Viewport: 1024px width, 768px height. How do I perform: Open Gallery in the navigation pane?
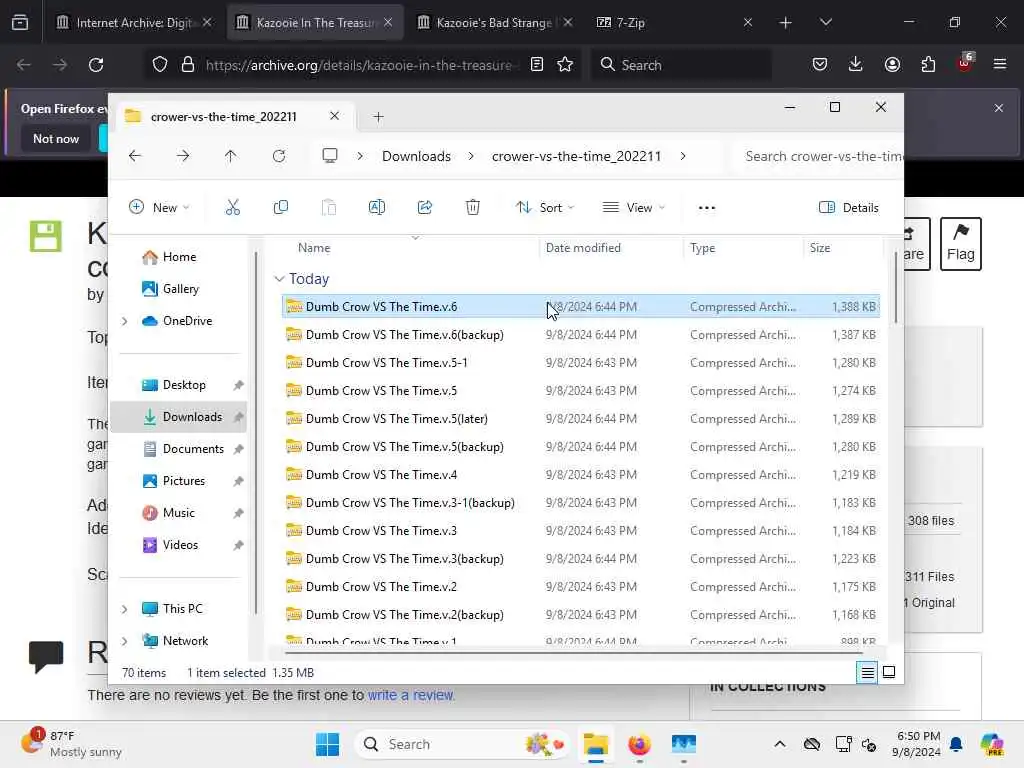[x=170, y=289]
